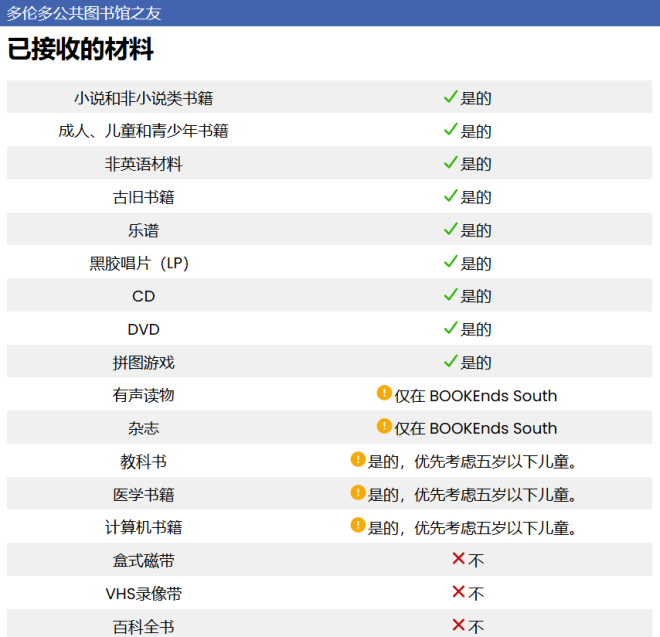The width and height of the screenshot is (660, 637).
Task: Click the red X icon for VHS录像带
Action: 458,592
